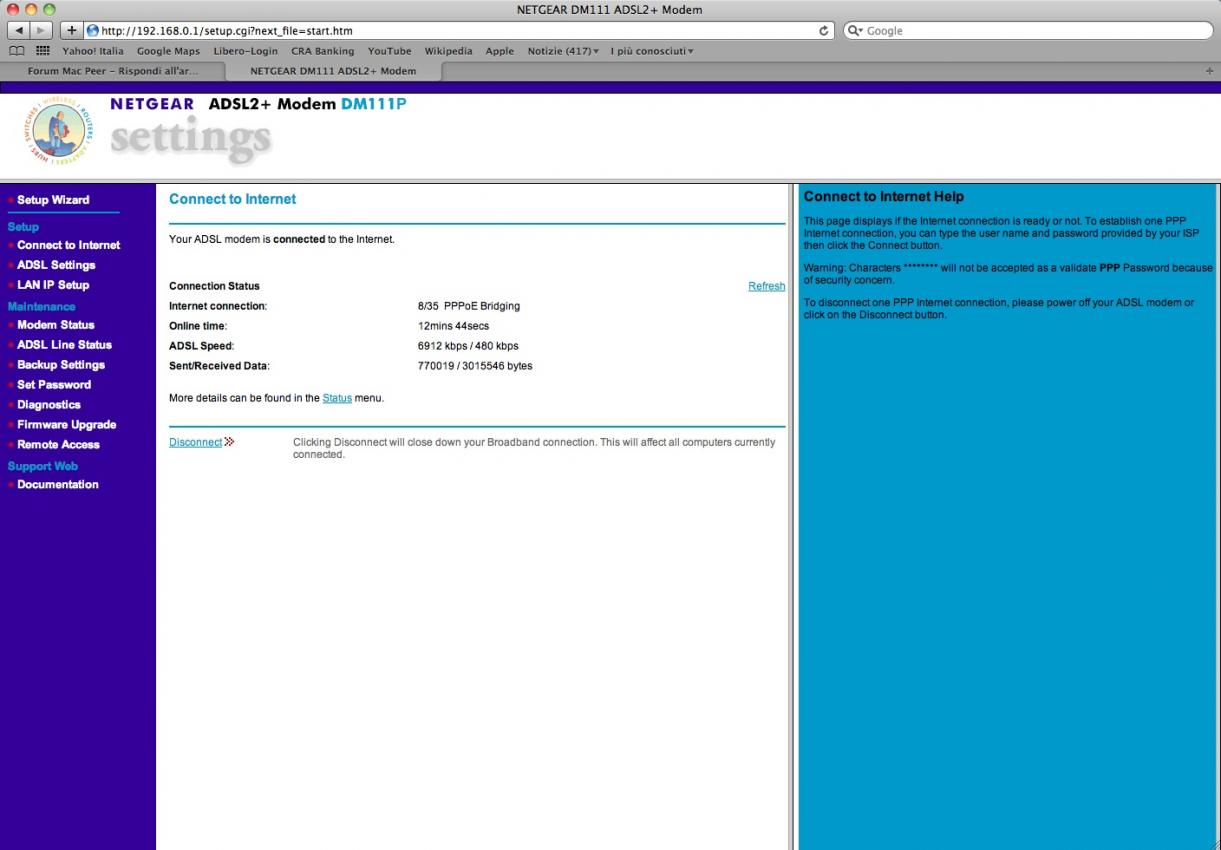Switch to the Forum Mac Peer tab
1221x850 pixels.
coord(113,71)
